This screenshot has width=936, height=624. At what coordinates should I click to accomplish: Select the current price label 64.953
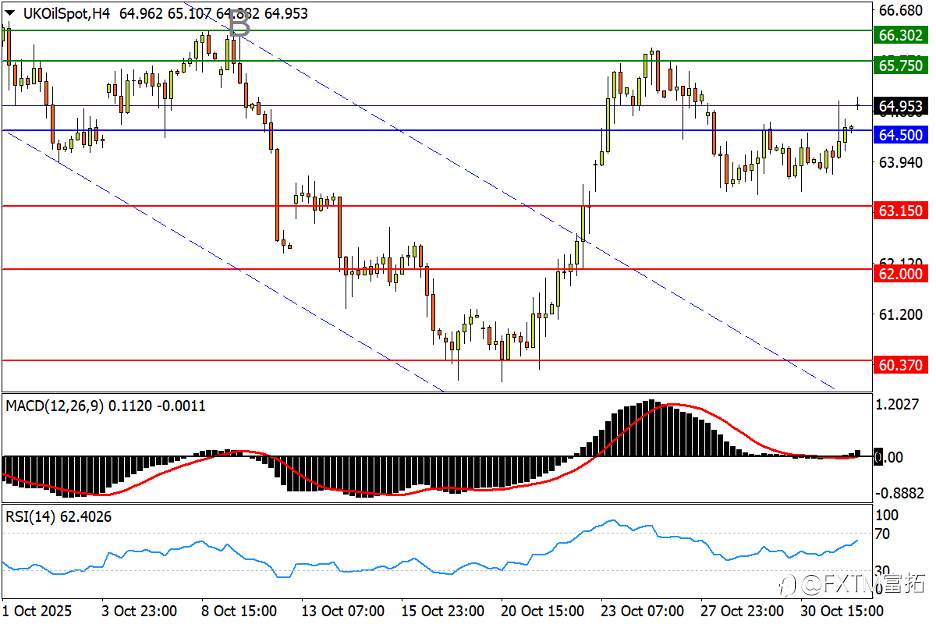pyautogui.click(x=901, y=106)
